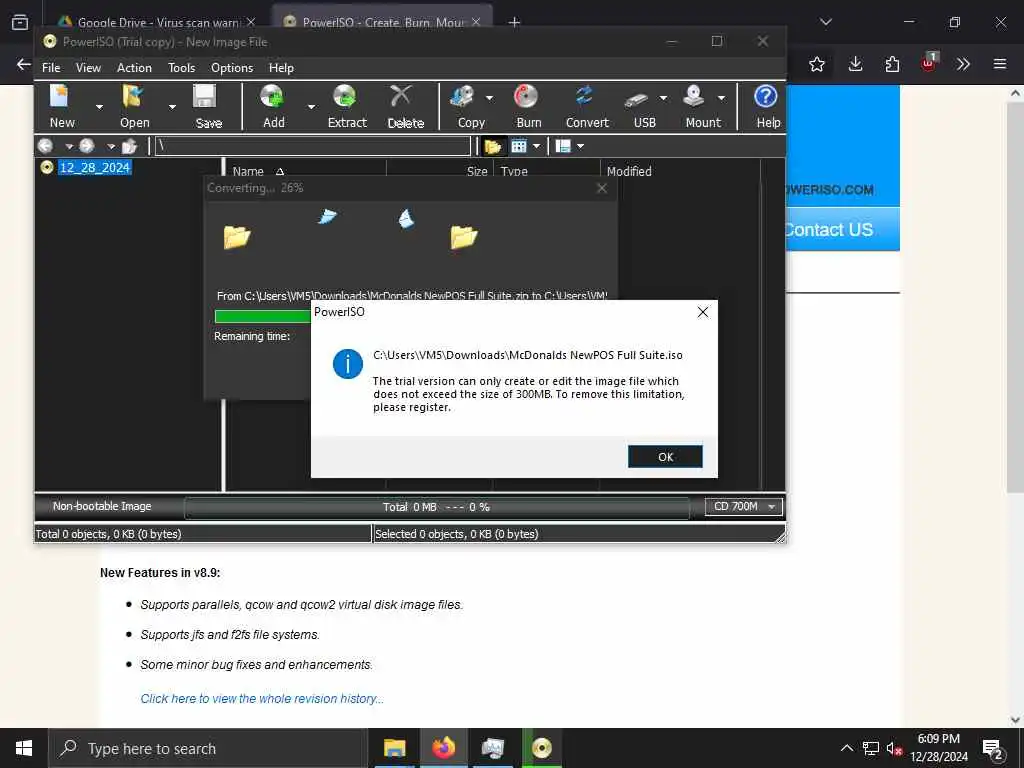The image size is (1024, 768).
Task: Open File Explorer from the taskbar
Action: click(x=394, y=748)
